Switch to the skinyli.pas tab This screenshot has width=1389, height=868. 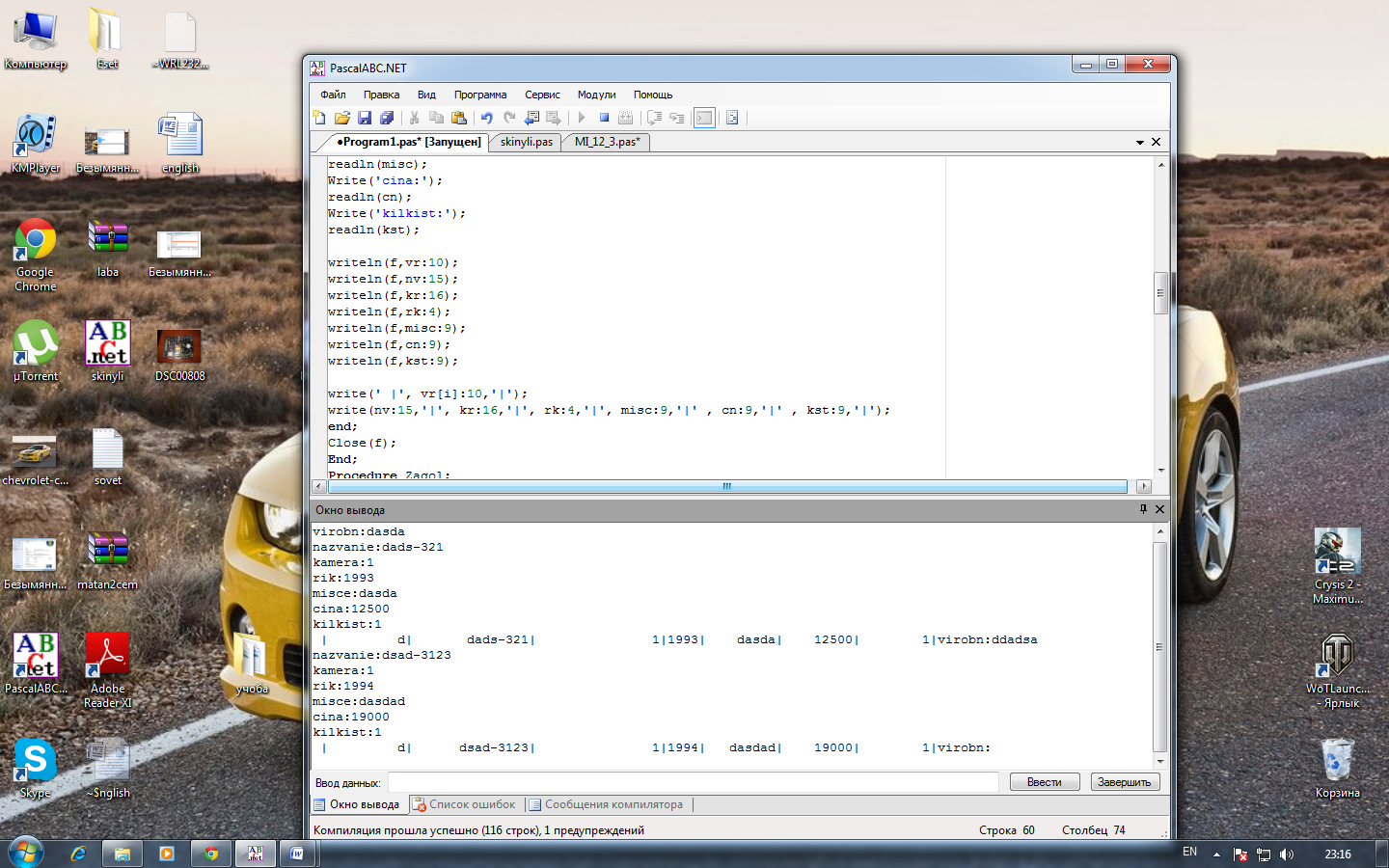pyautogui.click(x=526, y=142)
